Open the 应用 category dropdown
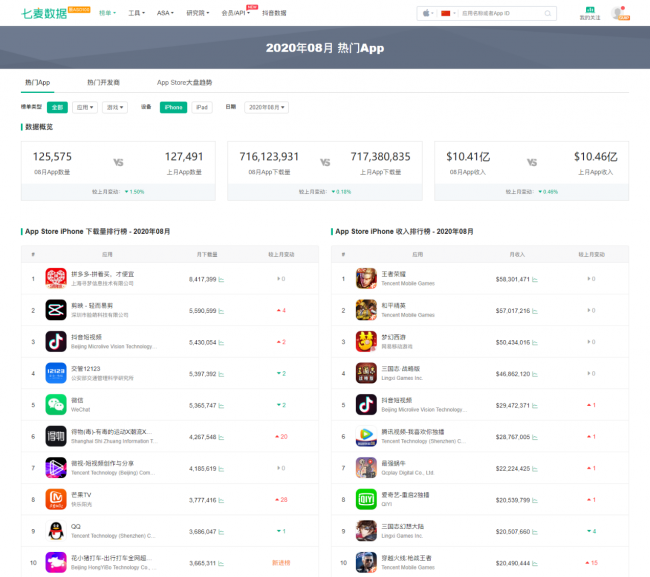The image size is (650, 577). 85,107
